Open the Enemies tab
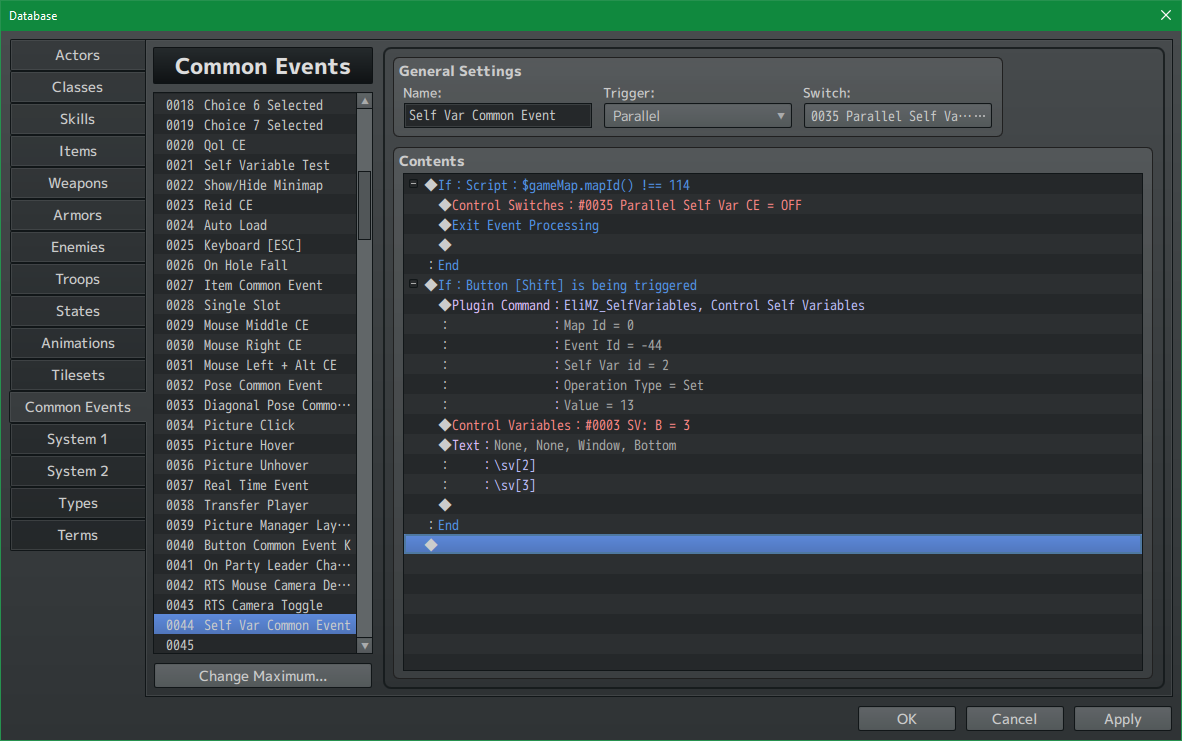 [78, 247]
